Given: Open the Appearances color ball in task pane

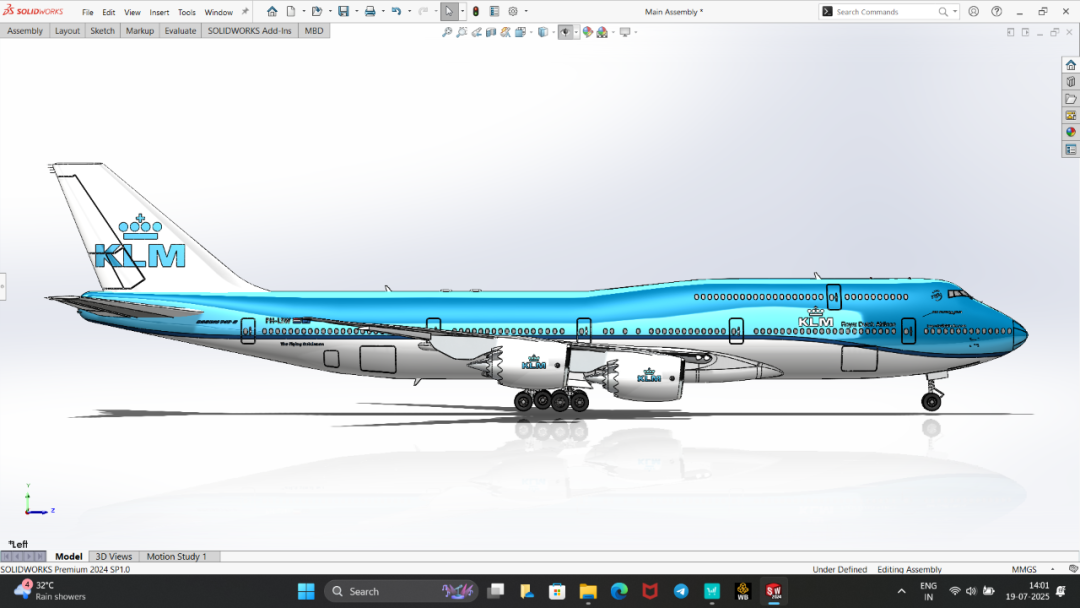Looking at the screenshot, I should 1070,132.
